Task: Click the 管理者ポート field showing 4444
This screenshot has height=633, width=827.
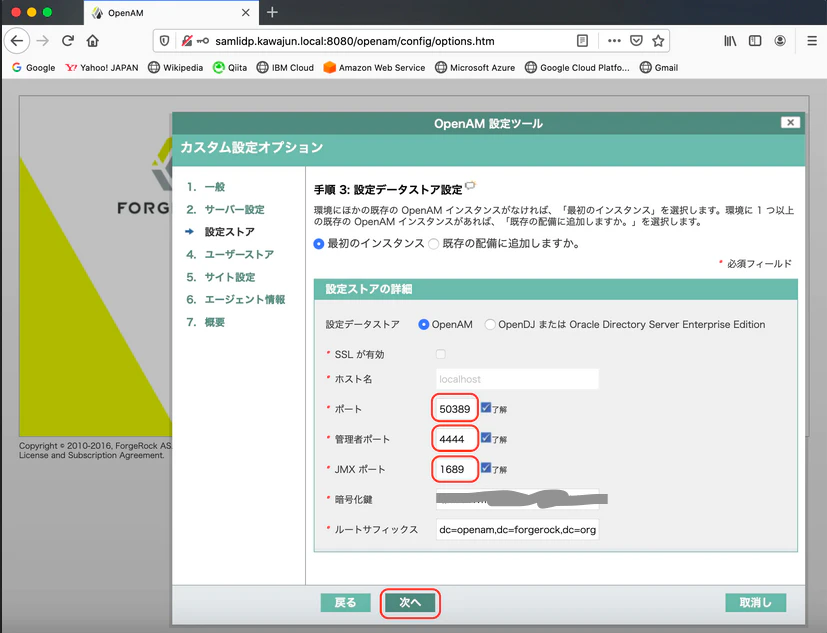Action: click(x=455, y=439)
